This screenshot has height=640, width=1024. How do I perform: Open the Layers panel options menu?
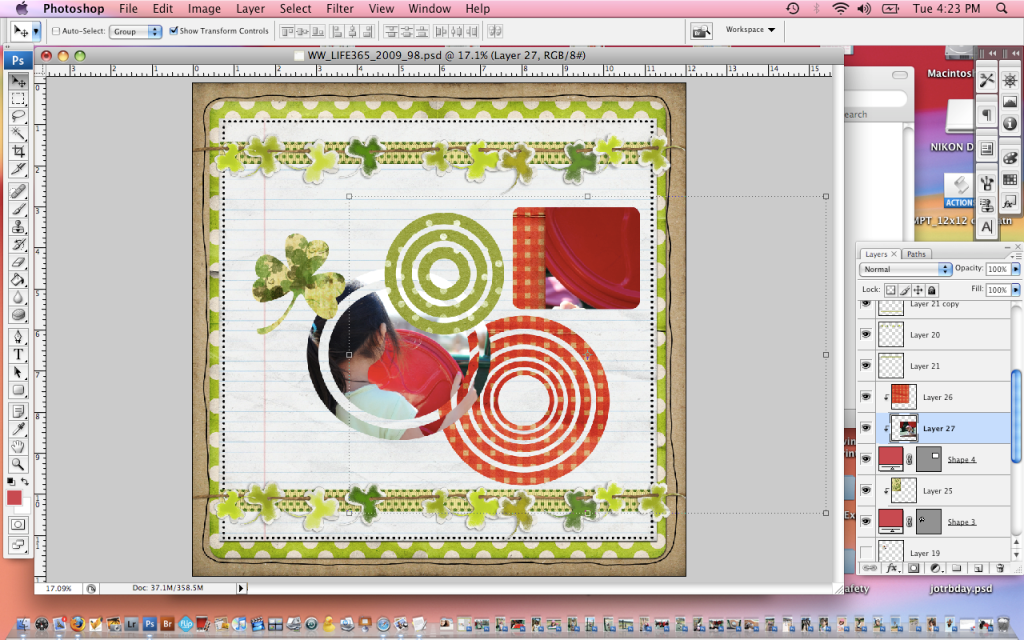(x=1016, y=255)
